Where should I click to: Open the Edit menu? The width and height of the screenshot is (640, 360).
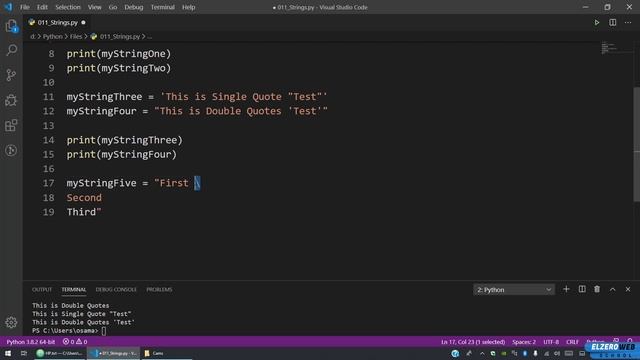click(x=42, y=7)
